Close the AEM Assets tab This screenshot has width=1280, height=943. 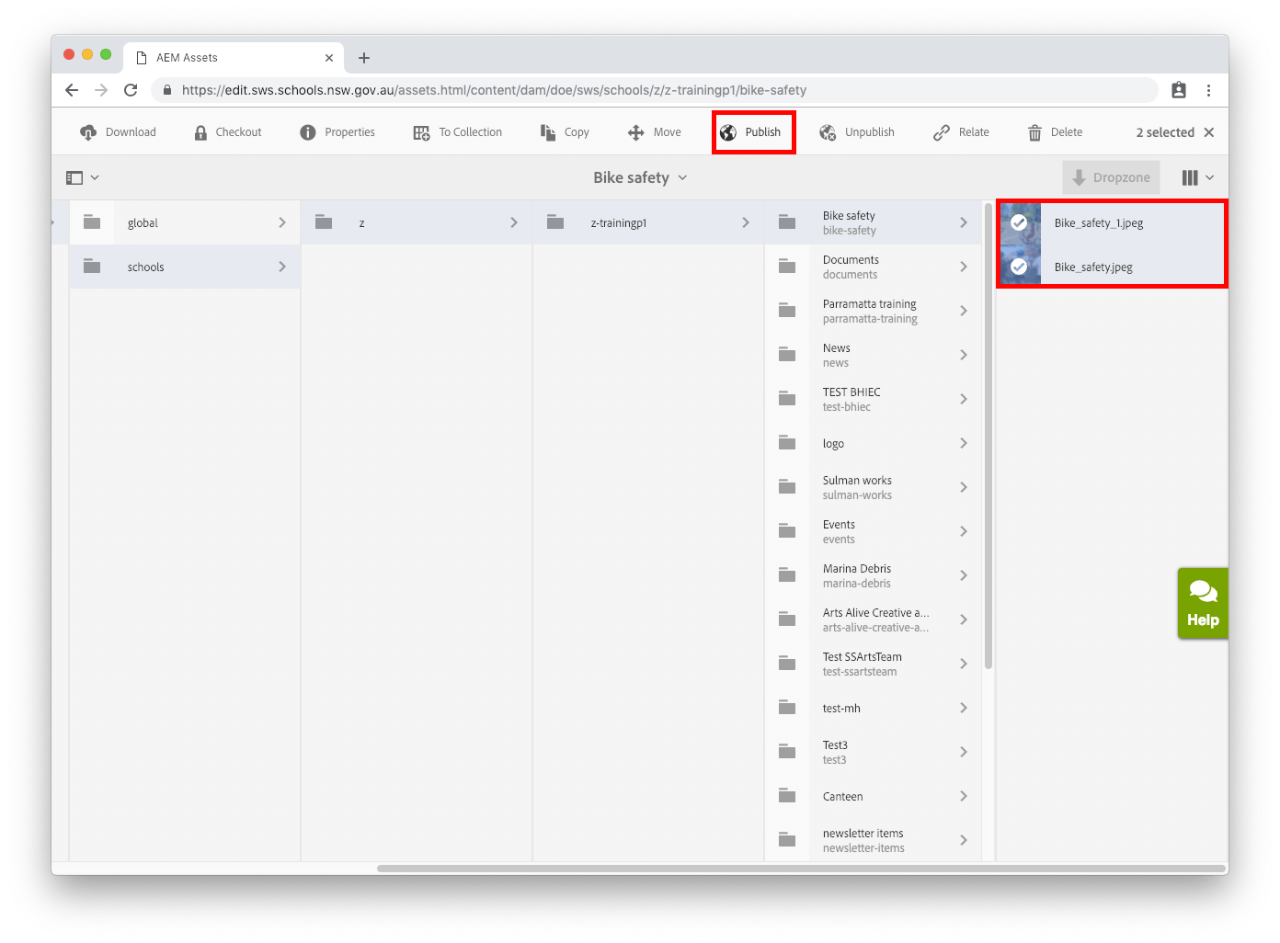click(329, 58)
